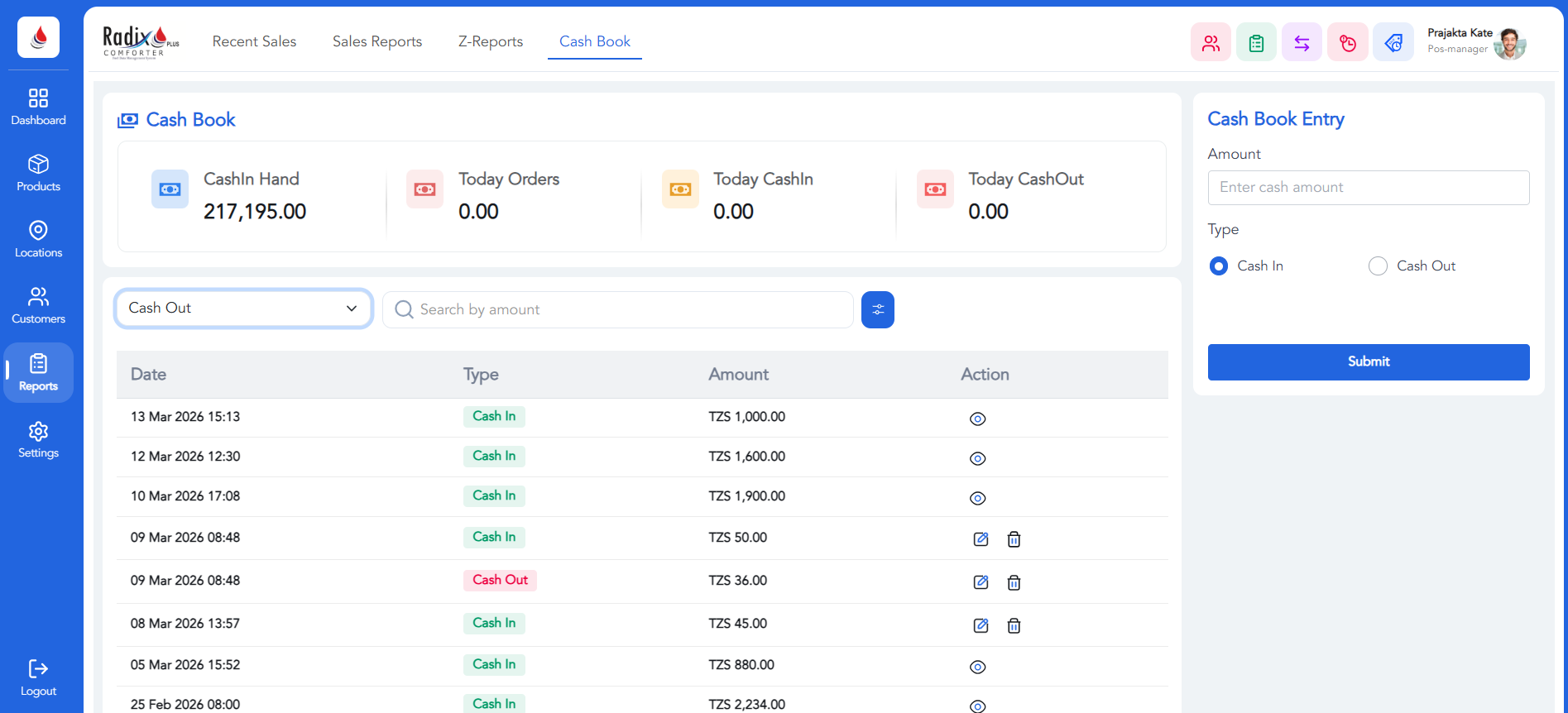Edit the 09 Mar Cash Out entry
1568x713 pixels.
(981, 582)
